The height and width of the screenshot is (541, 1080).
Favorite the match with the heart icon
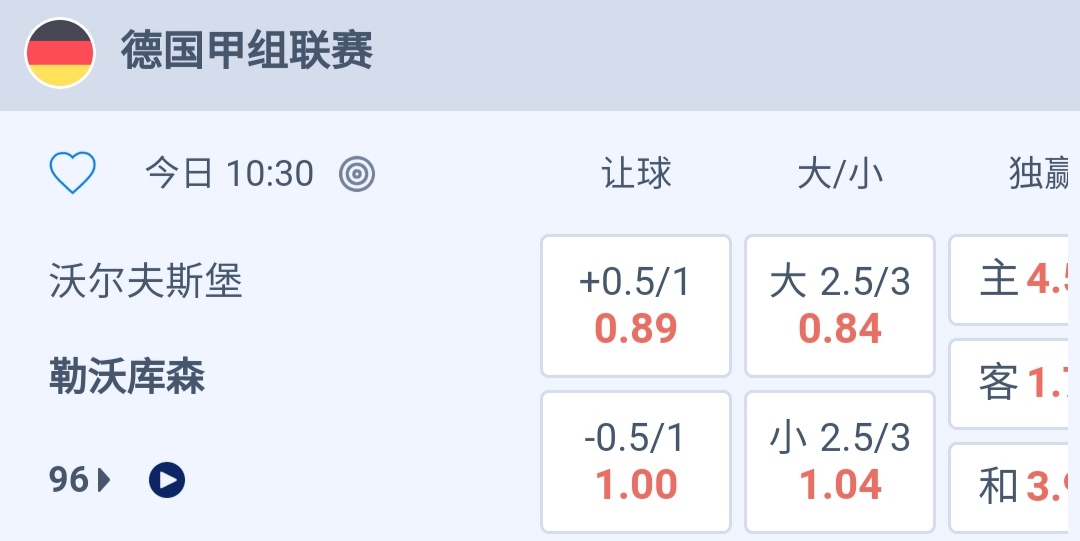click(x=73, y=173)
